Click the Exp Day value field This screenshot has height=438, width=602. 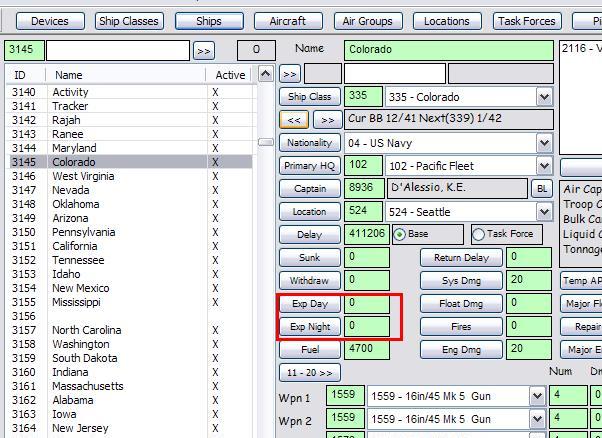(367, 303)
